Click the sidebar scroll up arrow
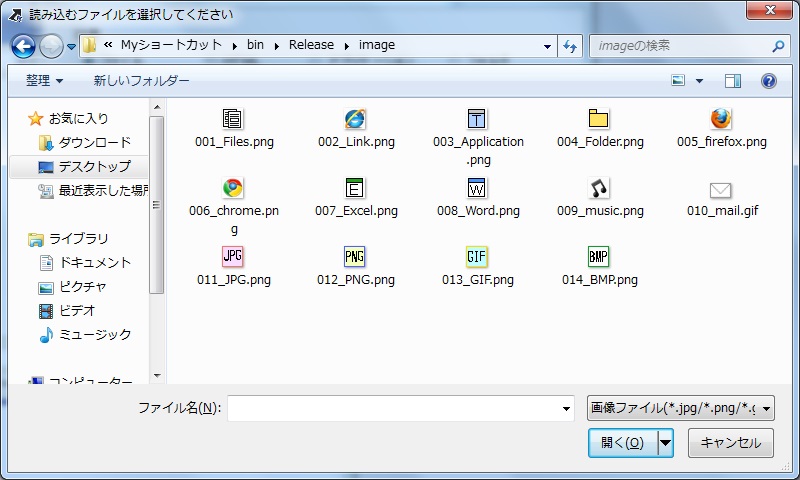Image resolution: width=800 pixels, height=480 pixels. [157, 107]
